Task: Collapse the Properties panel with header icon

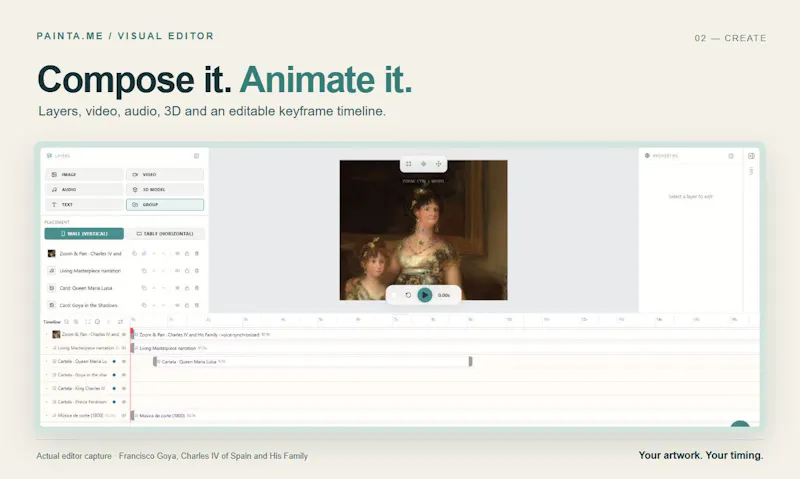Action: tap(731, 156)
